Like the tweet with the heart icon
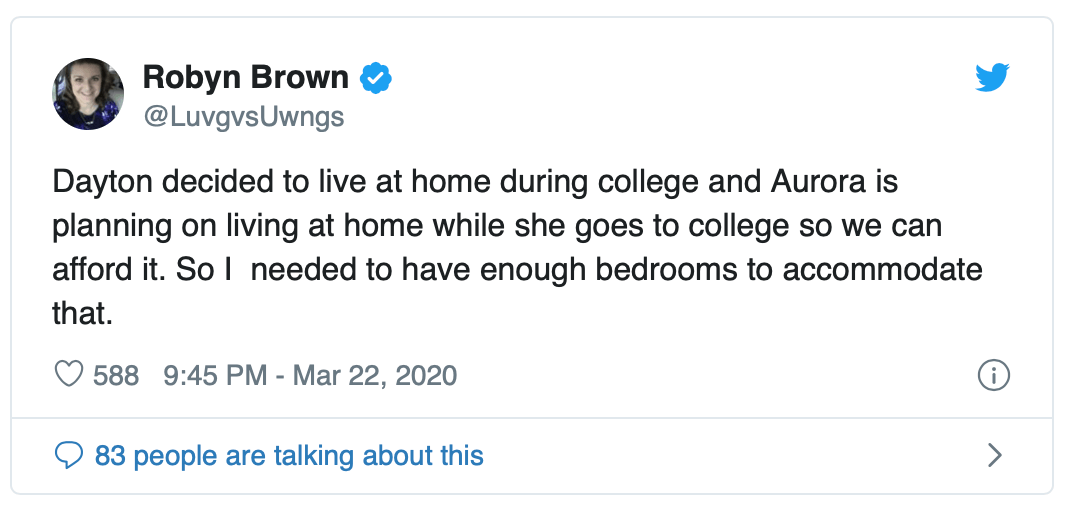Screen dimensions: 1070x506 pyautogui.click(x=67, y=375)
